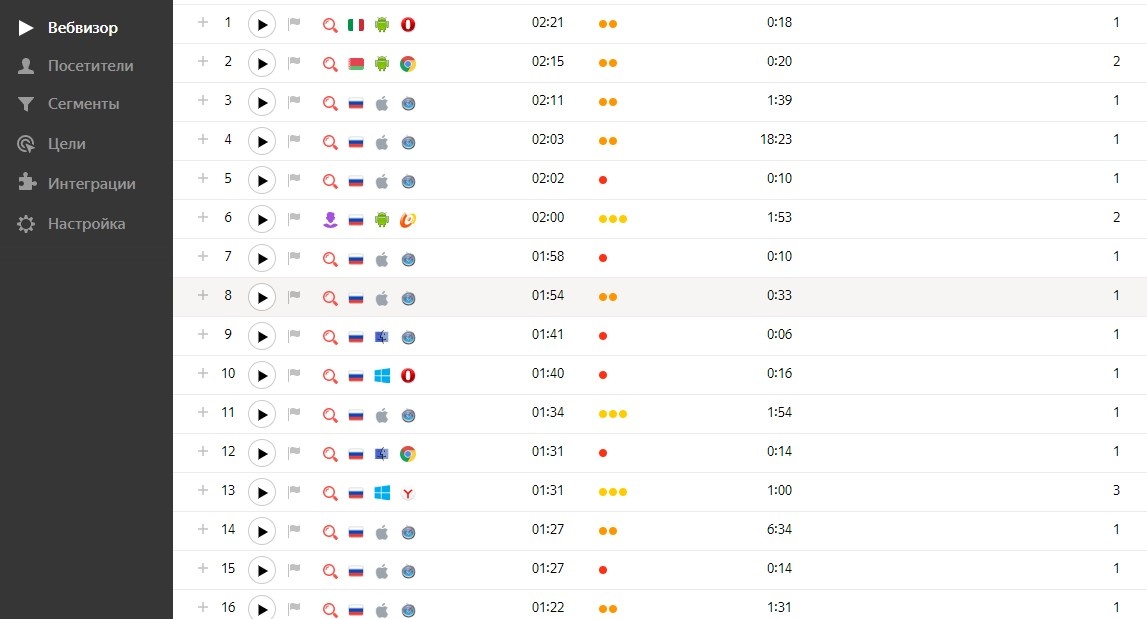1147x619 pixels.
Task: Expand visit row 4 details
Action: point(203,139)
